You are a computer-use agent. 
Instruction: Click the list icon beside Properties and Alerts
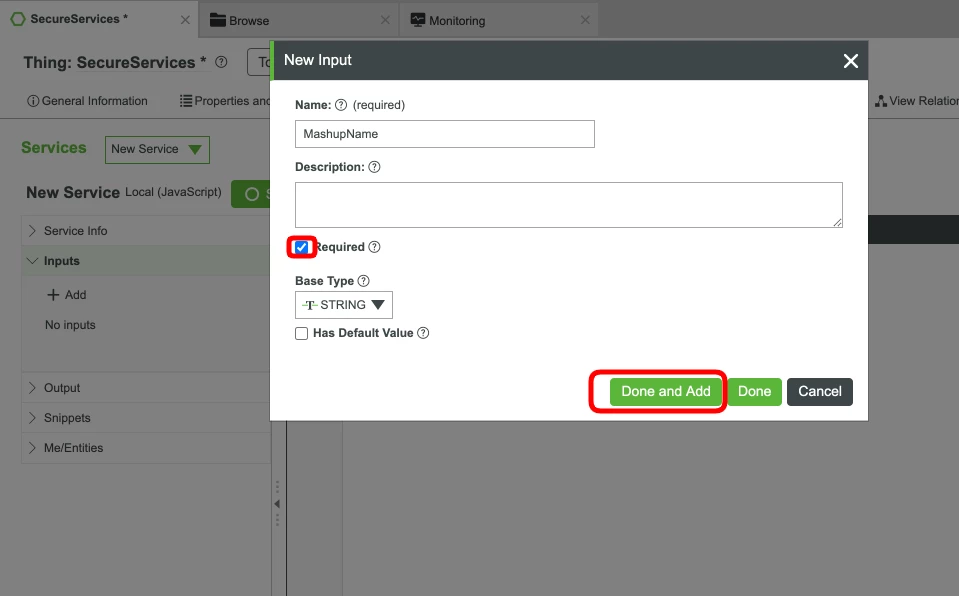(186, 101)
